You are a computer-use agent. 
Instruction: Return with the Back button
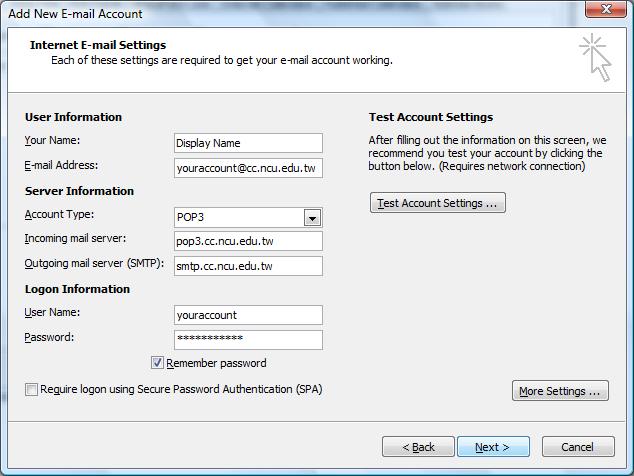(417, 447)
